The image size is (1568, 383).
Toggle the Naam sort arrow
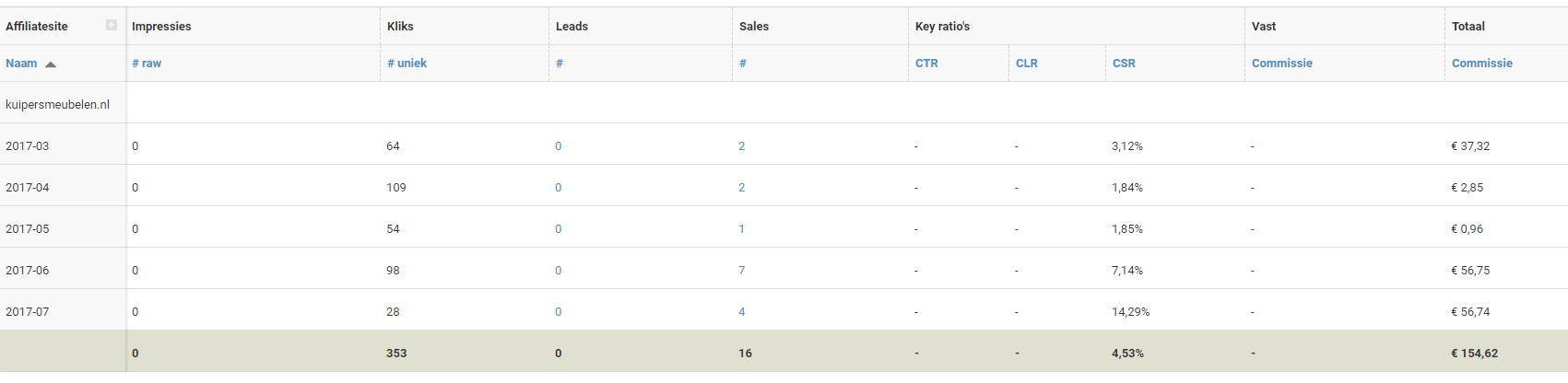[x=51, y=64]
